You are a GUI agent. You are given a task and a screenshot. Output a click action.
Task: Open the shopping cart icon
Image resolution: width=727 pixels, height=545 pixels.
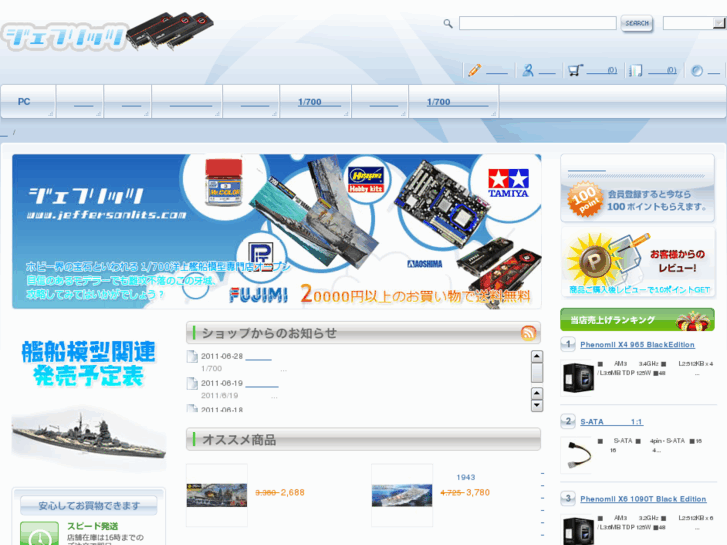click(x=575, y=71)
